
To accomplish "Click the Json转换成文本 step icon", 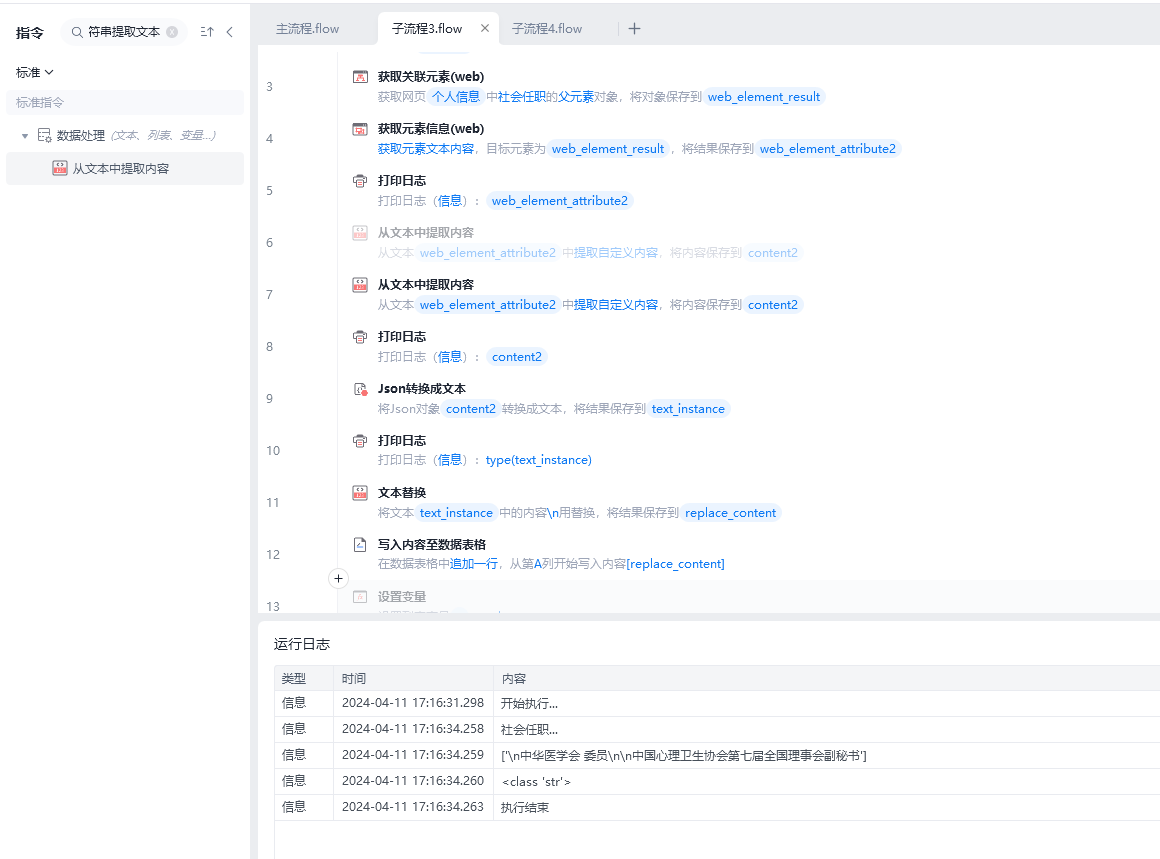I will (360, 389).
